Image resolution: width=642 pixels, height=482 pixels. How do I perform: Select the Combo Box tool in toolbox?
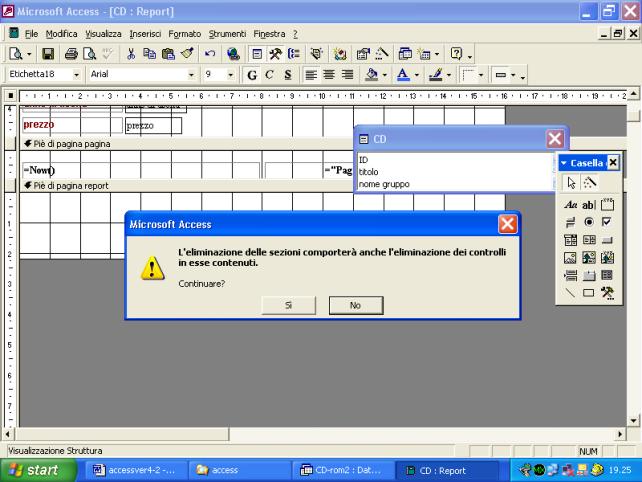click(x=570, y=240)
